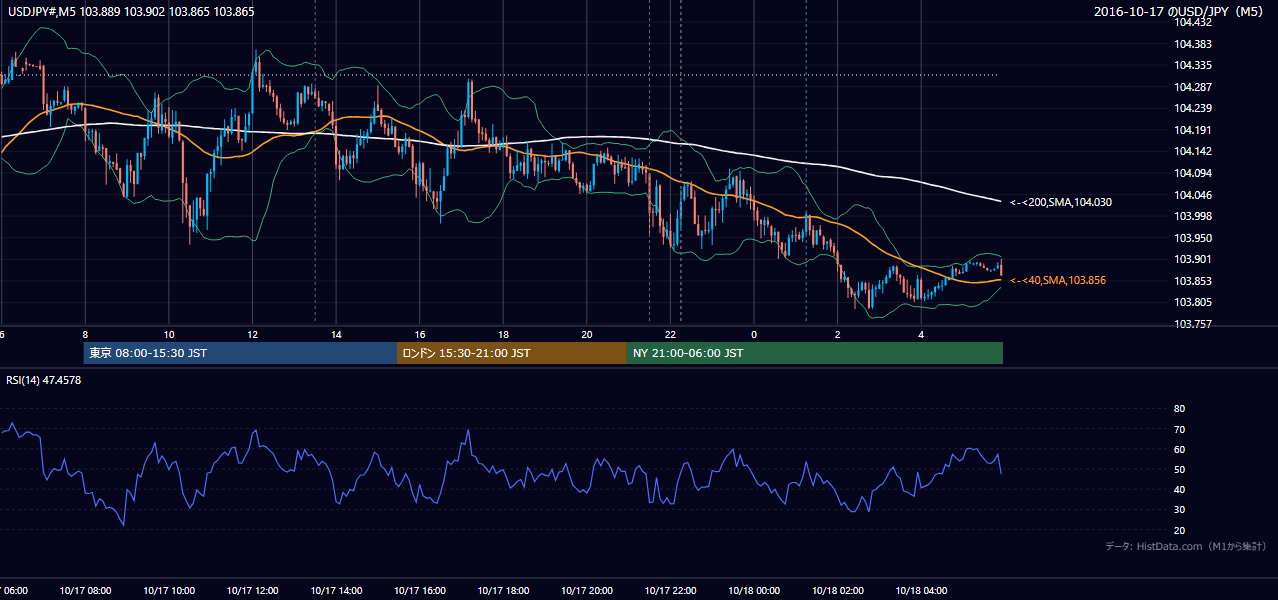Image resolution: width=1278 pixels, height=600 pixels.
Task: Click the 10/17 22:00 time label
Action: [x=670, y=591]
